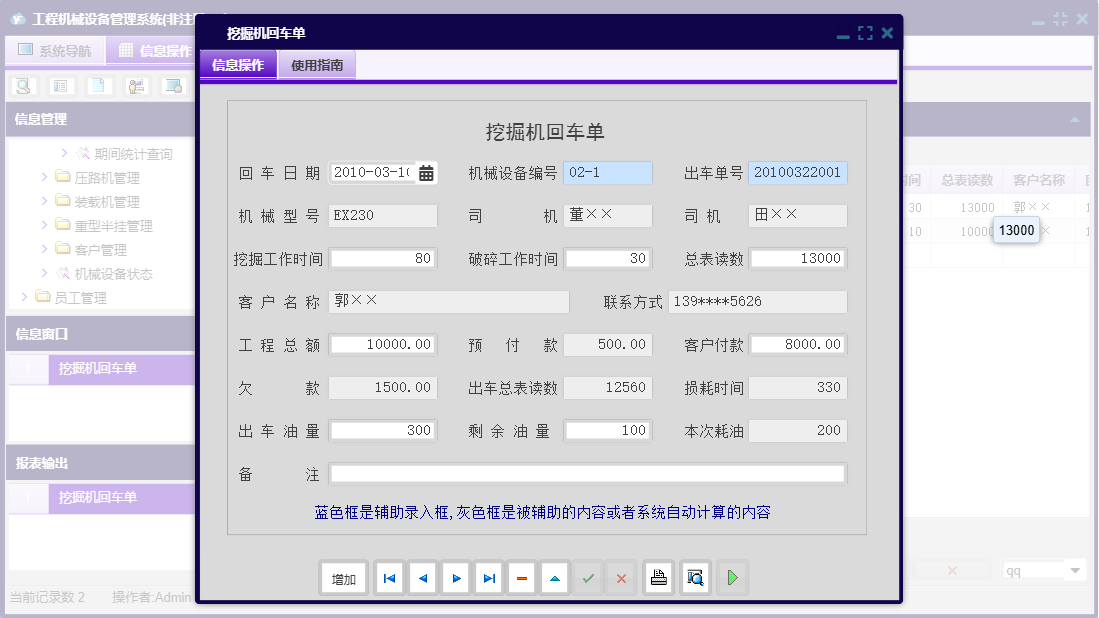Print the 挖掘机回车单 record
The image size is (1099, 618).
coord(657,577)
